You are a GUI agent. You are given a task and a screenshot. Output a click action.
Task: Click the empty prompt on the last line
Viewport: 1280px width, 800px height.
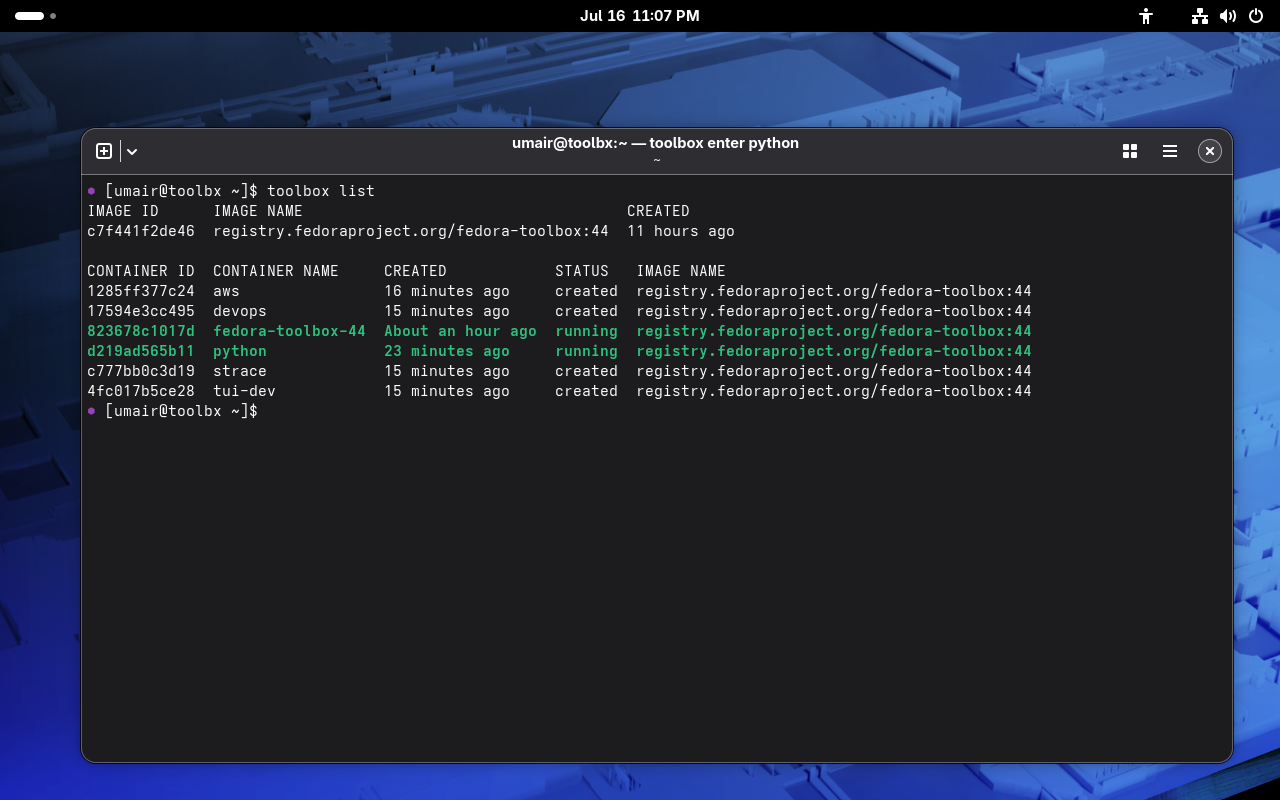[181, 411]
